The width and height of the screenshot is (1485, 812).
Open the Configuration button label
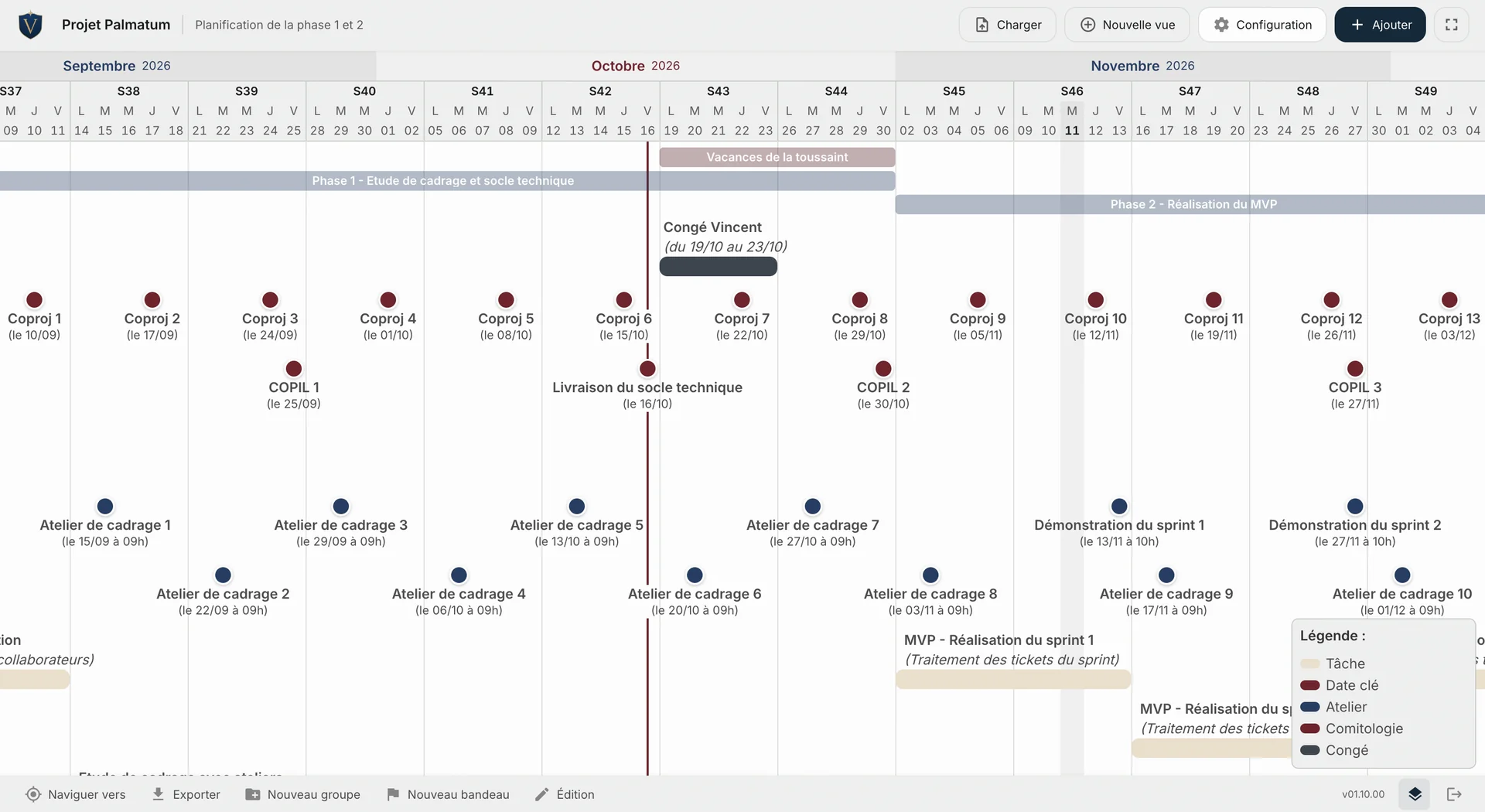click(x=1274, y=25)
